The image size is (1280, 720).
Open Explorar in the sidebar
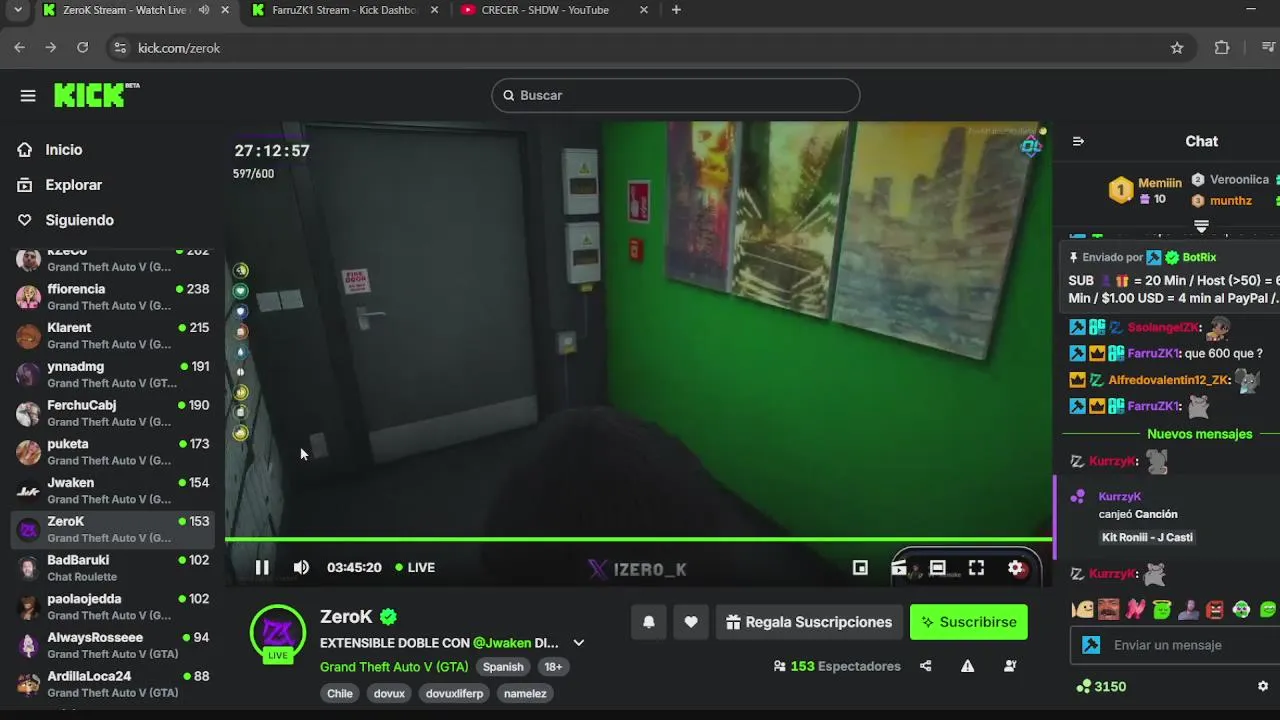73,185
